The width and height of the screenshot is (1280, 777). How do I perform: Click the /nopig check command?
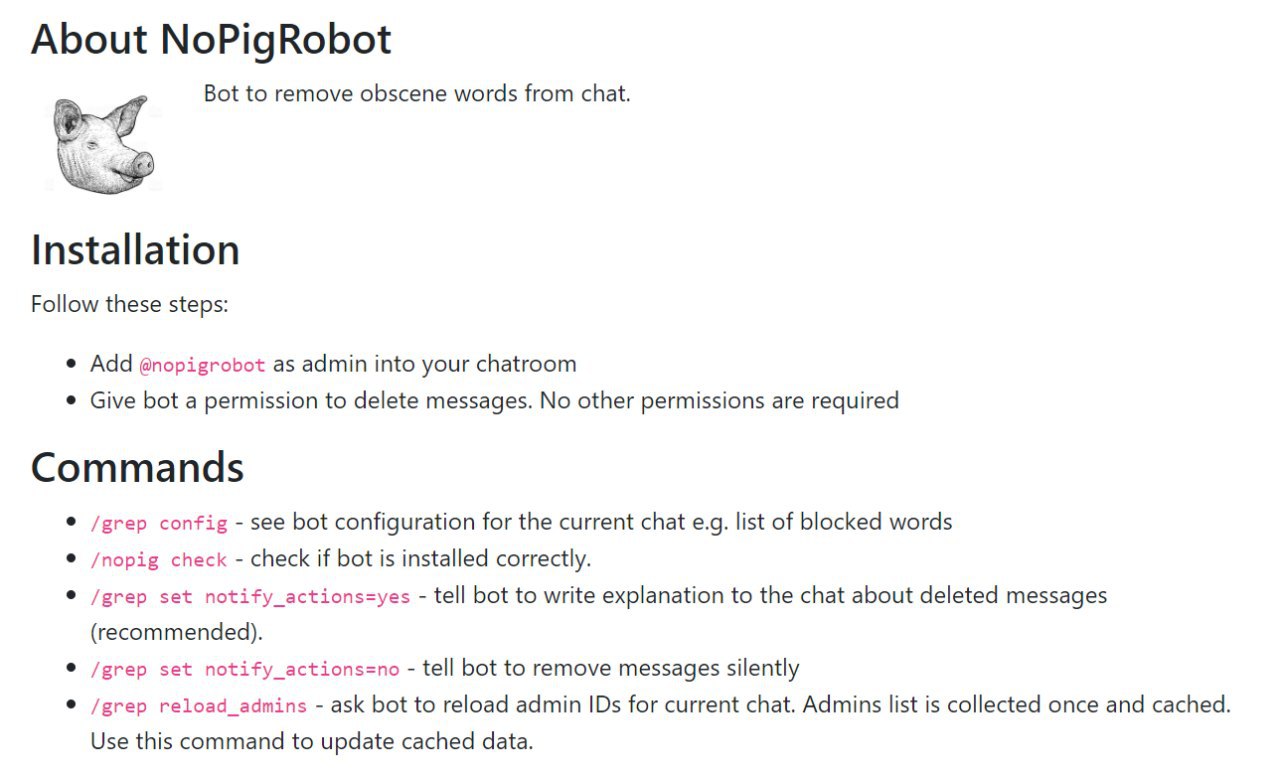pos(159,560)
